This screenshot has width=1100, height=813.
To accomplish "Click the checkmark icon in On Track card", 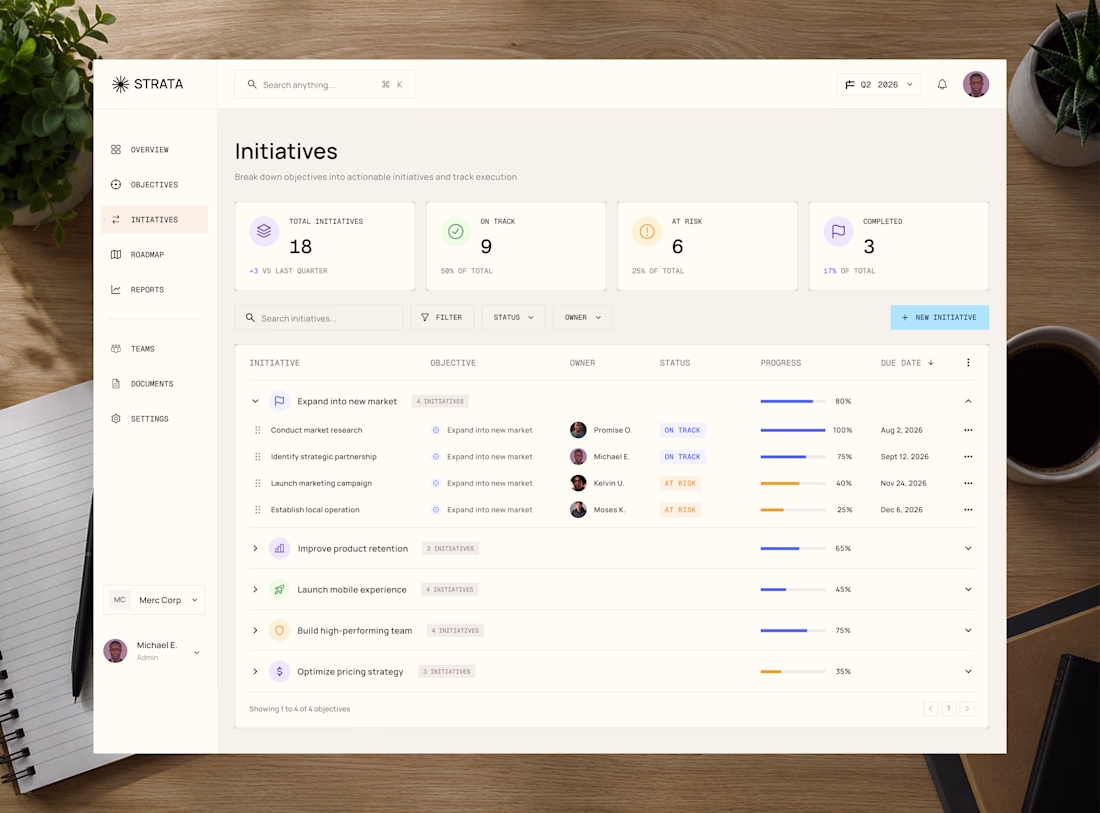I will click(x=455, y=231).
